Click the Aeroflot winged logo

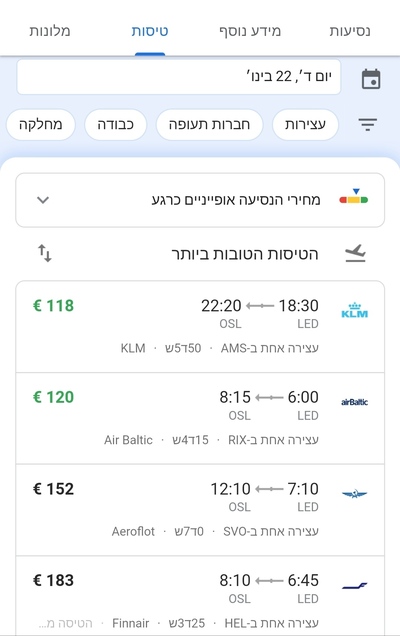(x=355, y=494)
